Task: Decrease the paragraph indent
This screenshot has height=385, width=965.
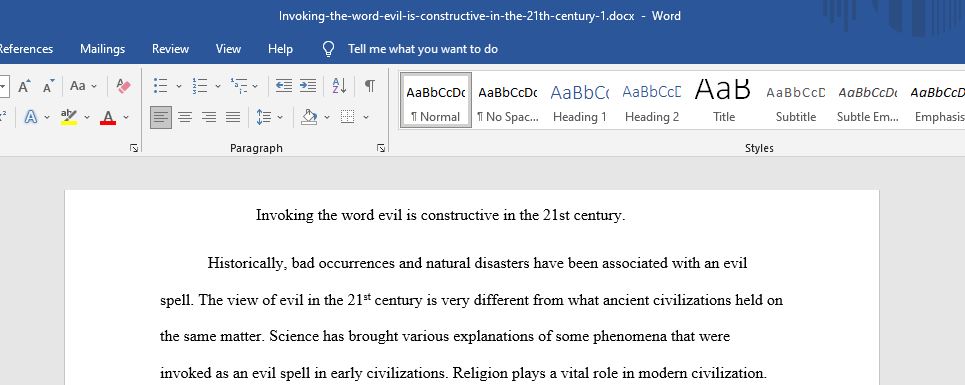Action: tap(284, 86)
